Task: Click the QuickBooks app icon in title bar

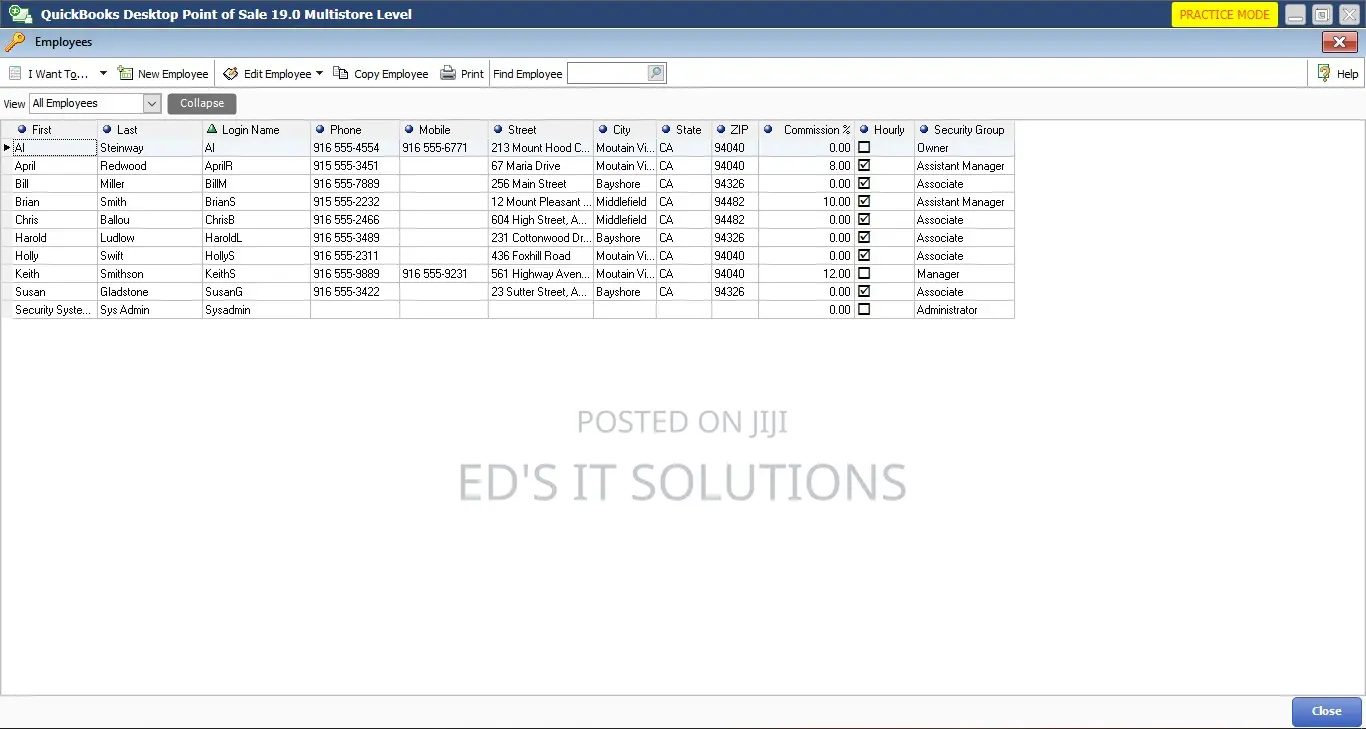Action: 20,14
